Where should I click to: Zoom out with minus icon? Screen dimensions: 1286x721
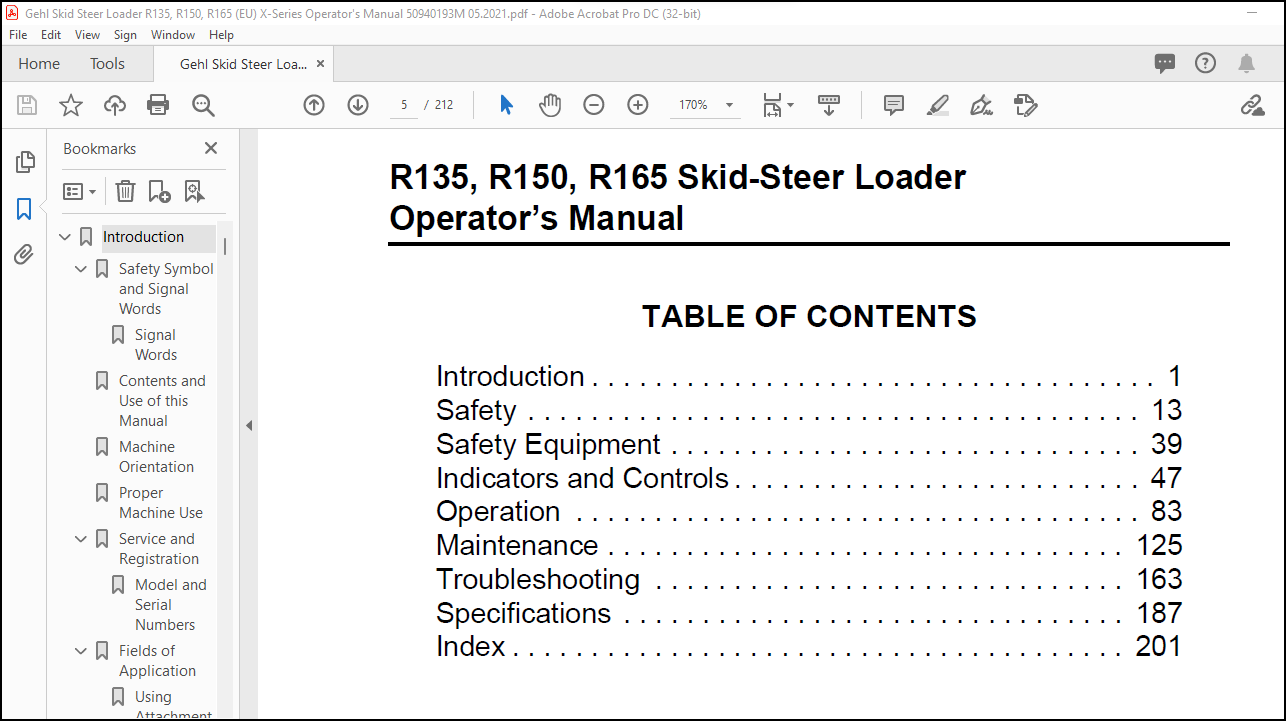(x=594, y=105)
